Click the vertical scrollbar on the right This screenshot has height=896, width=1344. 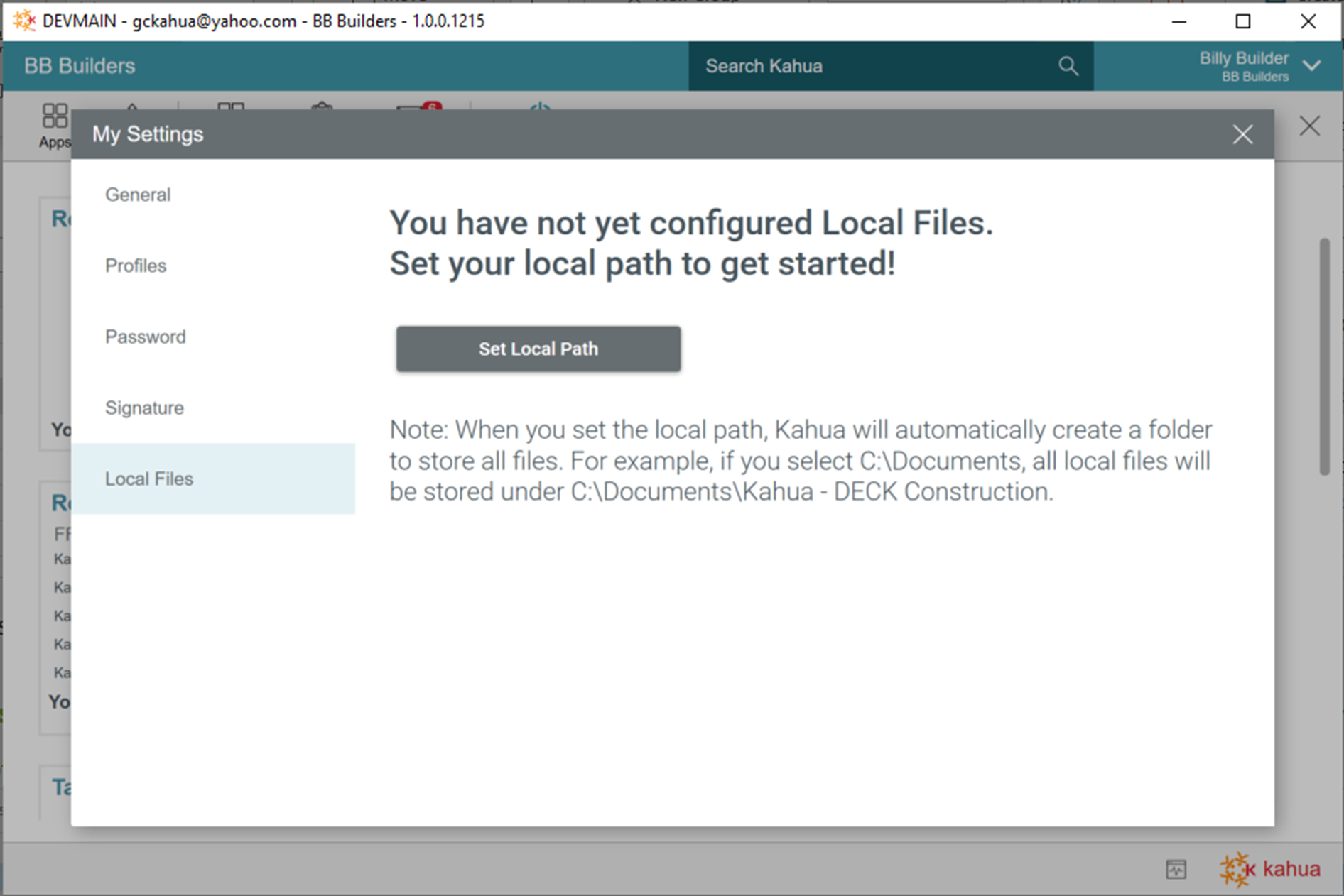[1324, 356]
